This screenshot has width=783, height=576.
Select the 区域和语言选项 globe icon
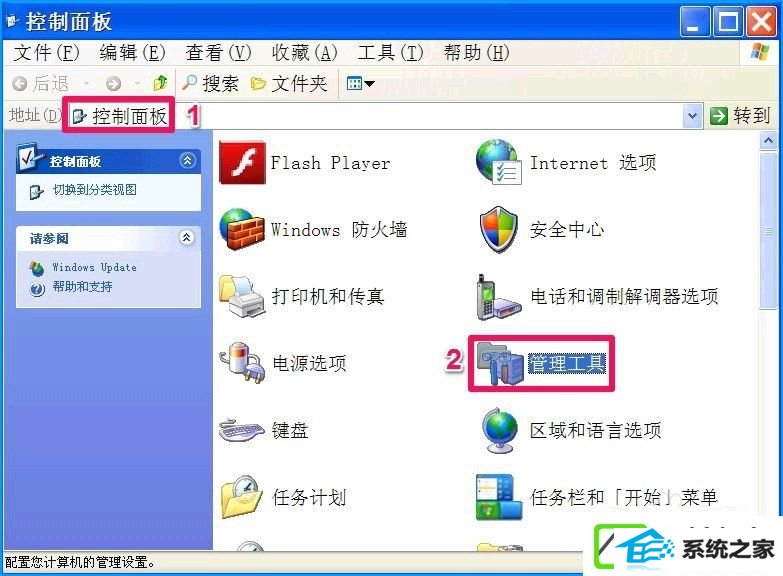(499, 430)
